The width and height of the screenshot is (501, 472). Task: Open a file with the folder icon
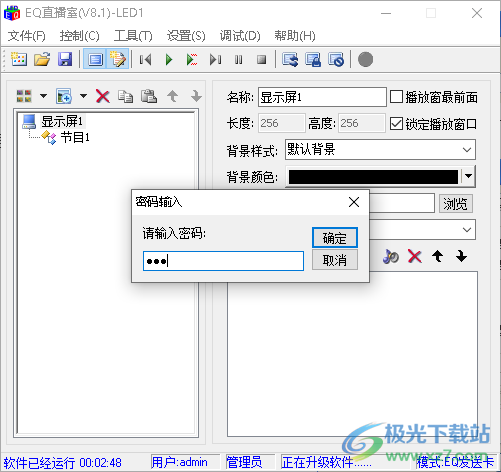(x=42, y=60)
